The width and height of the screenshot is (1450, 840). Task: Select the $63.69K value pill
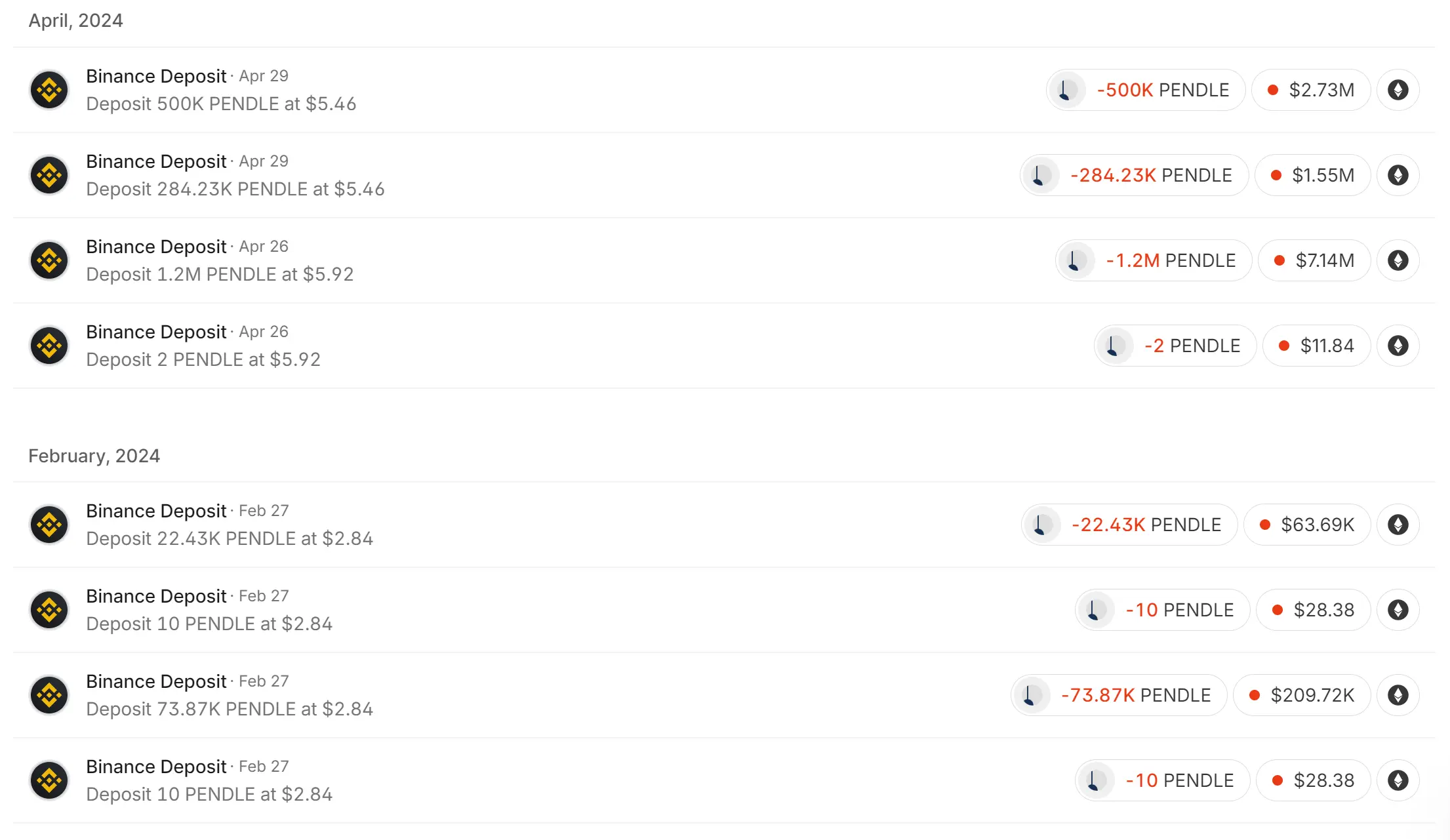tap(1306, 525)
